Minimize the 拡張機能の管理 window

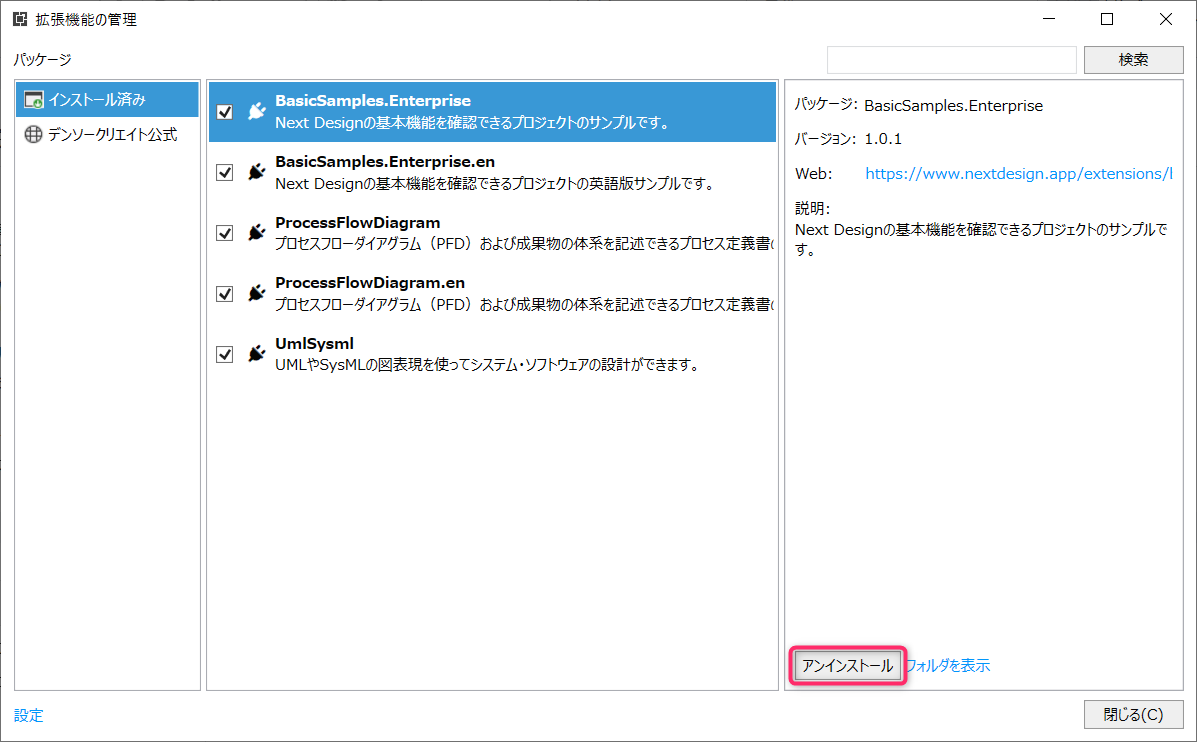point(1049,19)
